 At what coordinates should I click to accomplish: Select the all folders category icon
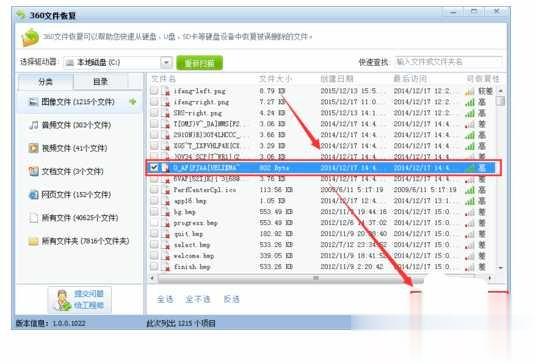(x=33, y=241)
